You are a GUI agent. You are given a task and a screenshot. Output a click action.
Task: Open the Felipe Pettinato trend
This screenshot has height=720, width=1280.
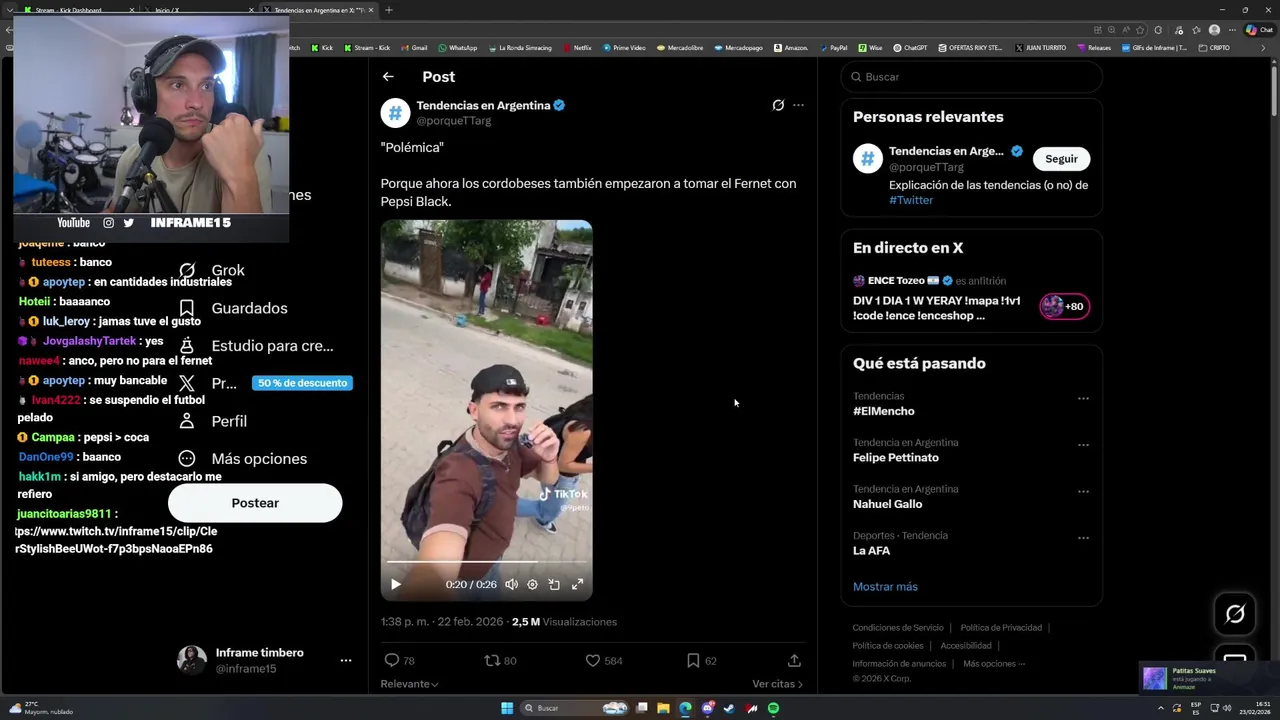(x=896, y=458)
